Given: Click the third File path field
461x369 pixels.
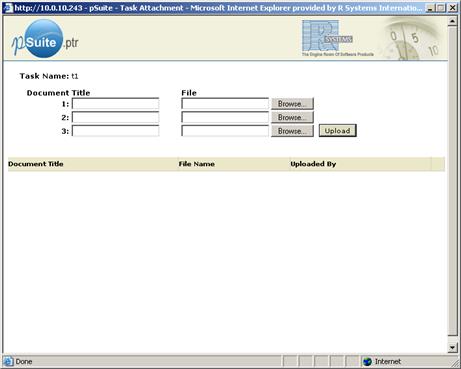Looking at the screenshot, I should tap(225, 131).
